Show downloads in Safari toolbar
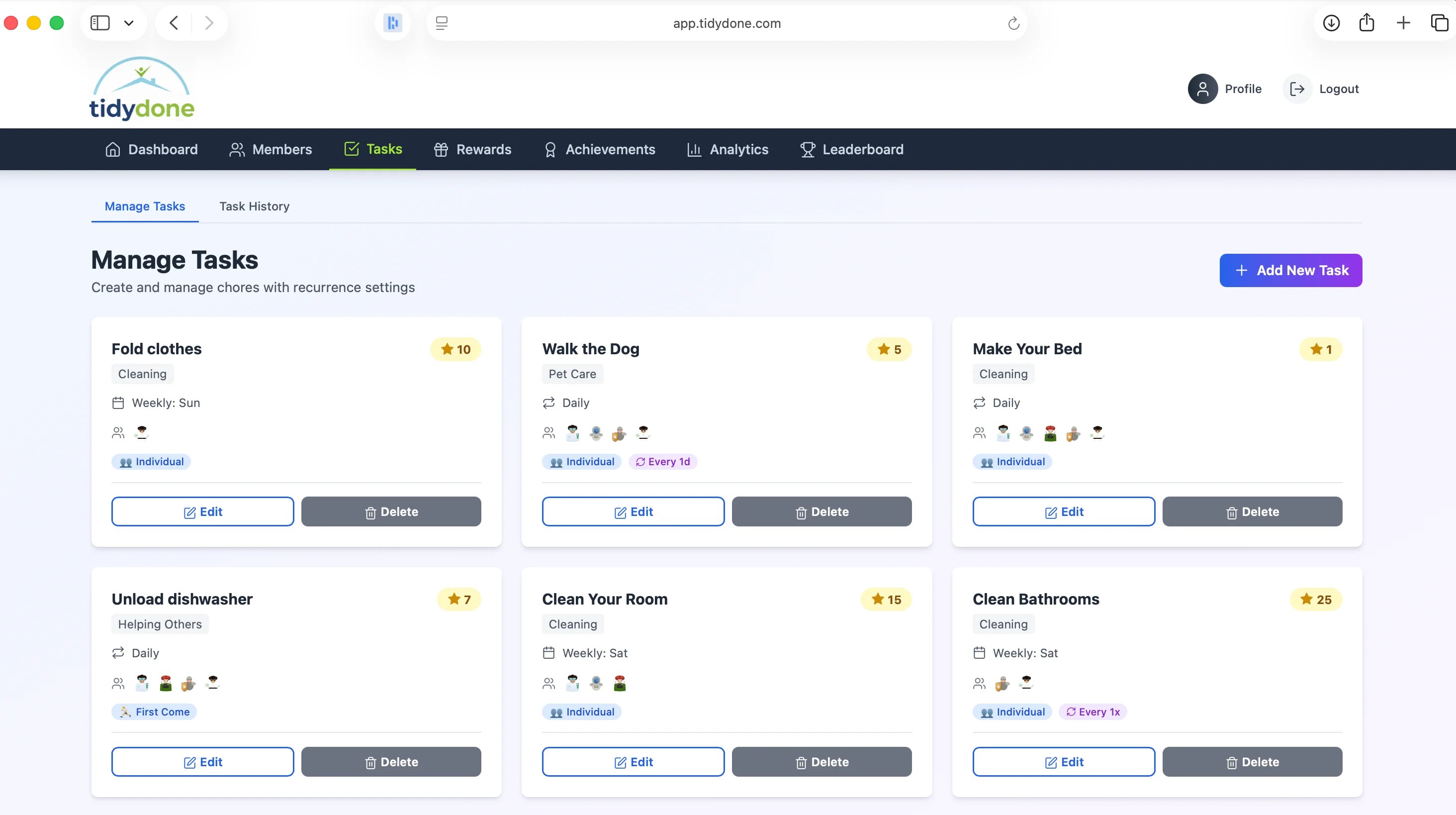This screenshot has height=815, width=1456. point(1331,23)
